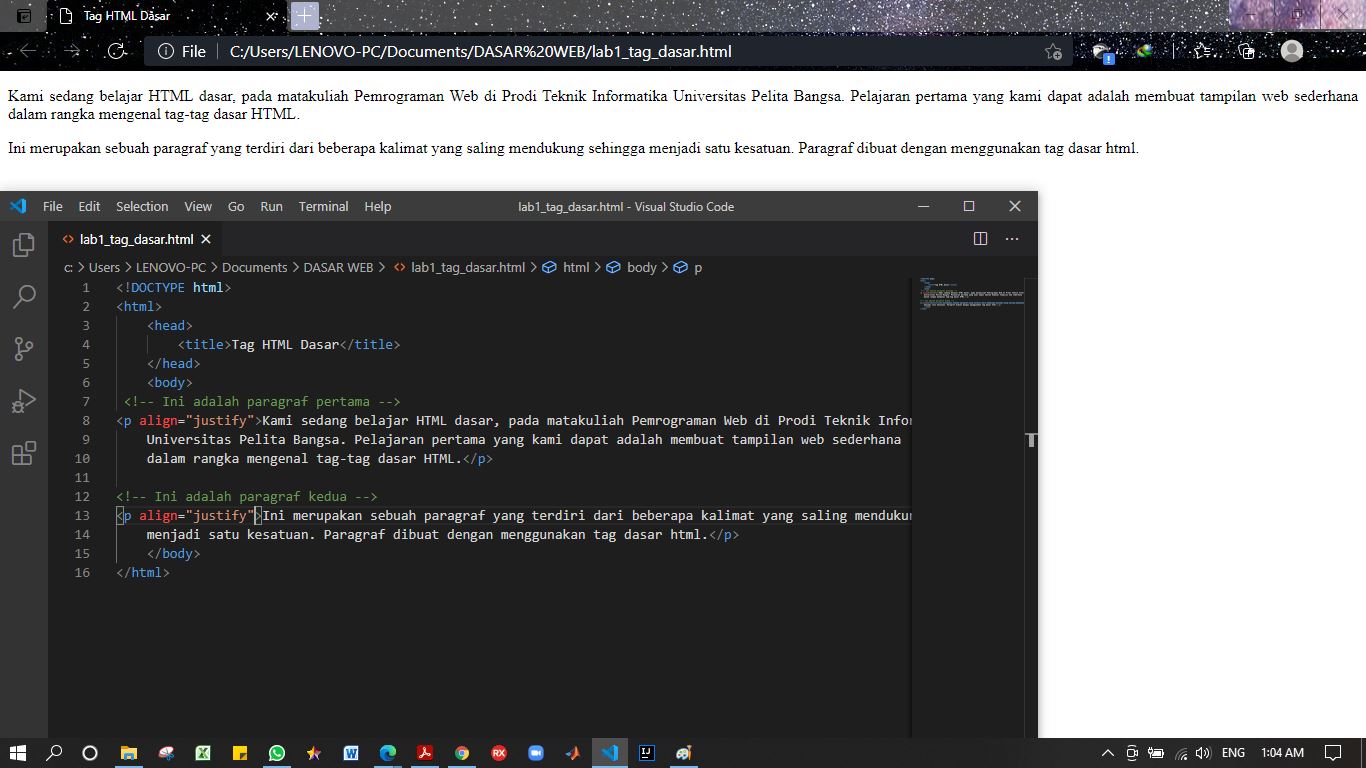Expand the hidden icons tray arrow
Image resolution: width=1366 pixels, height=768 pixels.
pos(1106,752)
